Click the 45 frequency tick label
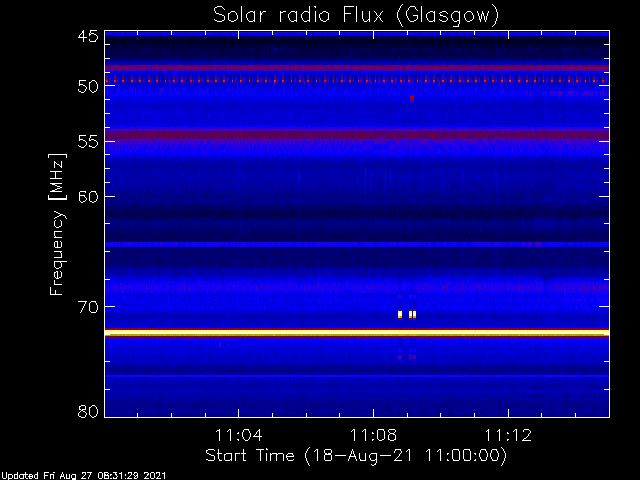640x480 pixels. tap(88, 37)
